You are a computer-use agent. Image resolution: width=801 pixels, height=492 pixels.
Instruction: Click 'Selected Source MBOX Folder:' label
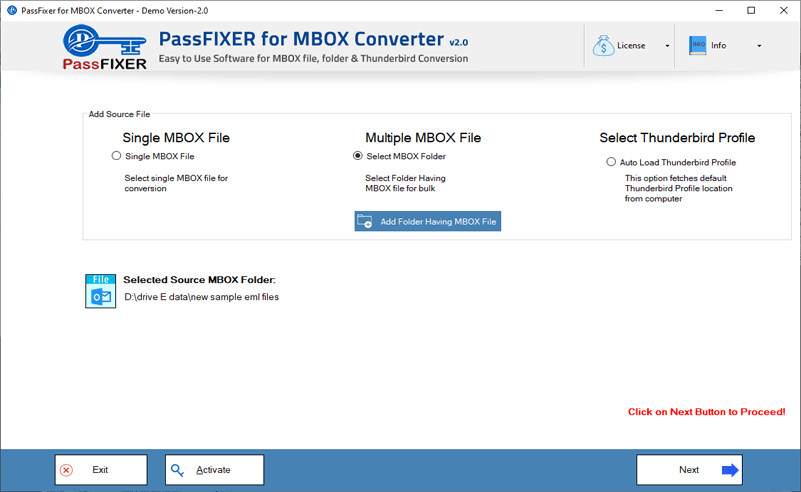click(x=199, y=279)
